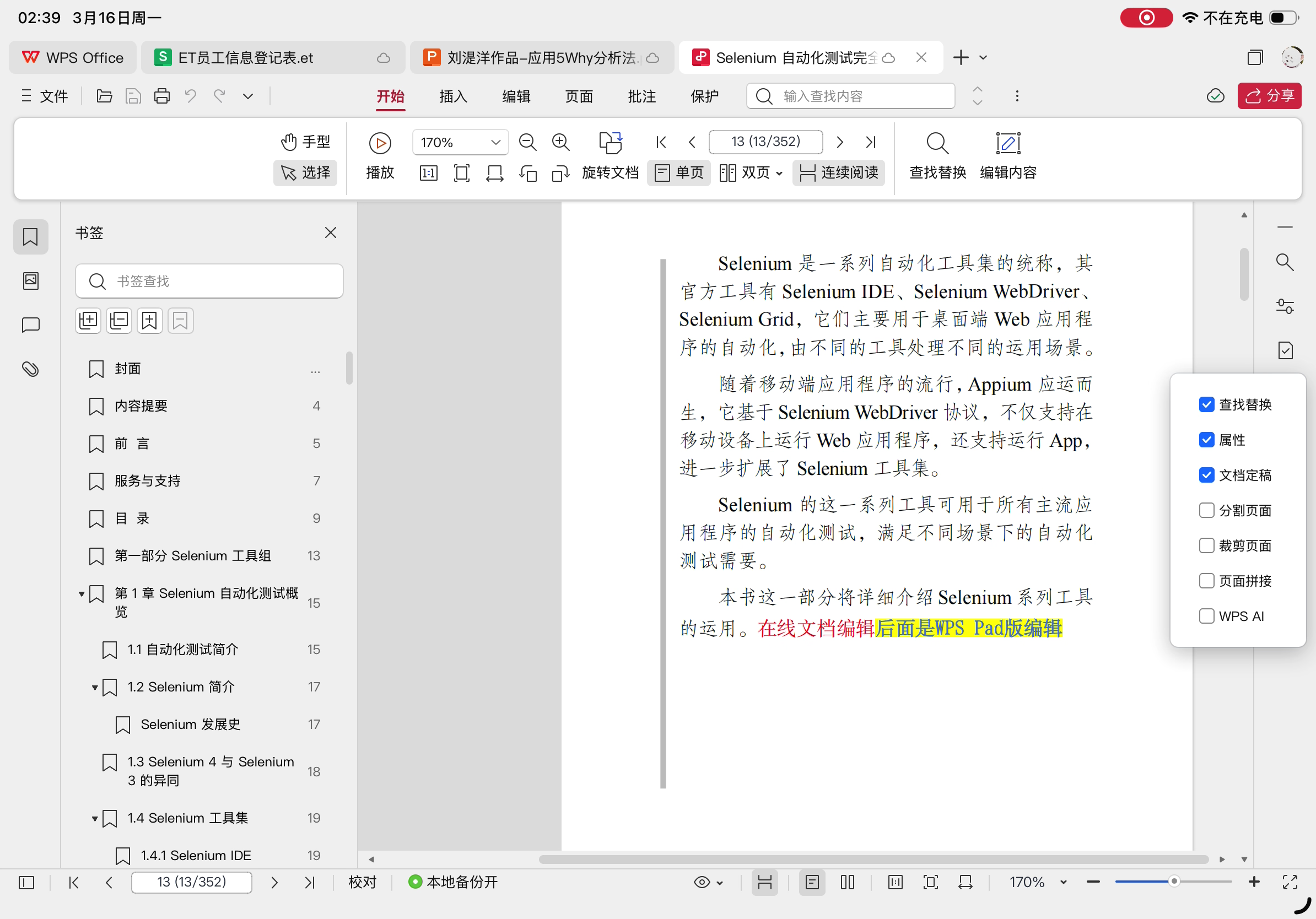The height and width of the screenshot is (919, 1316).
Task: Enable the 分割页面 checkbox
Action: coord(1206,510)
